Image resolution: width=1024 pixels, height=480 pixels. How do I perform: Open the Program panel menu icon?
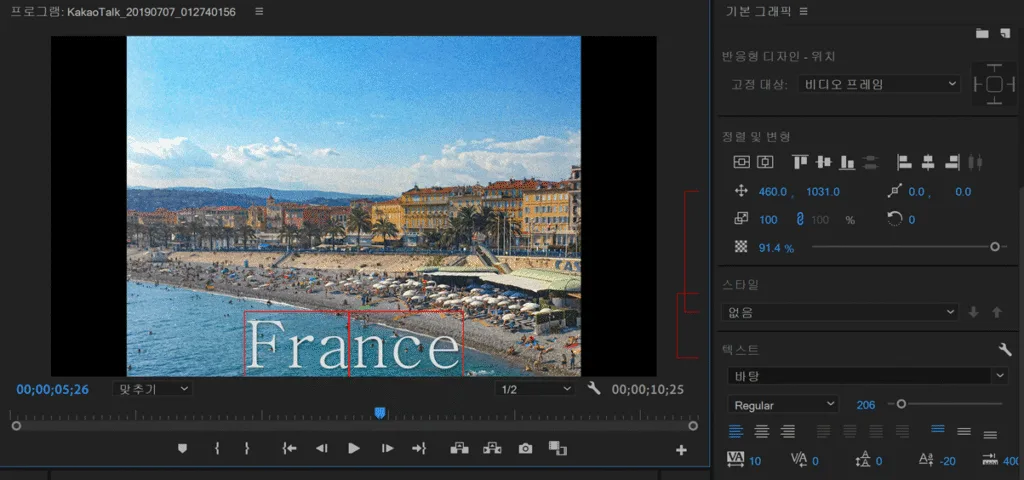tap(259, 12)
